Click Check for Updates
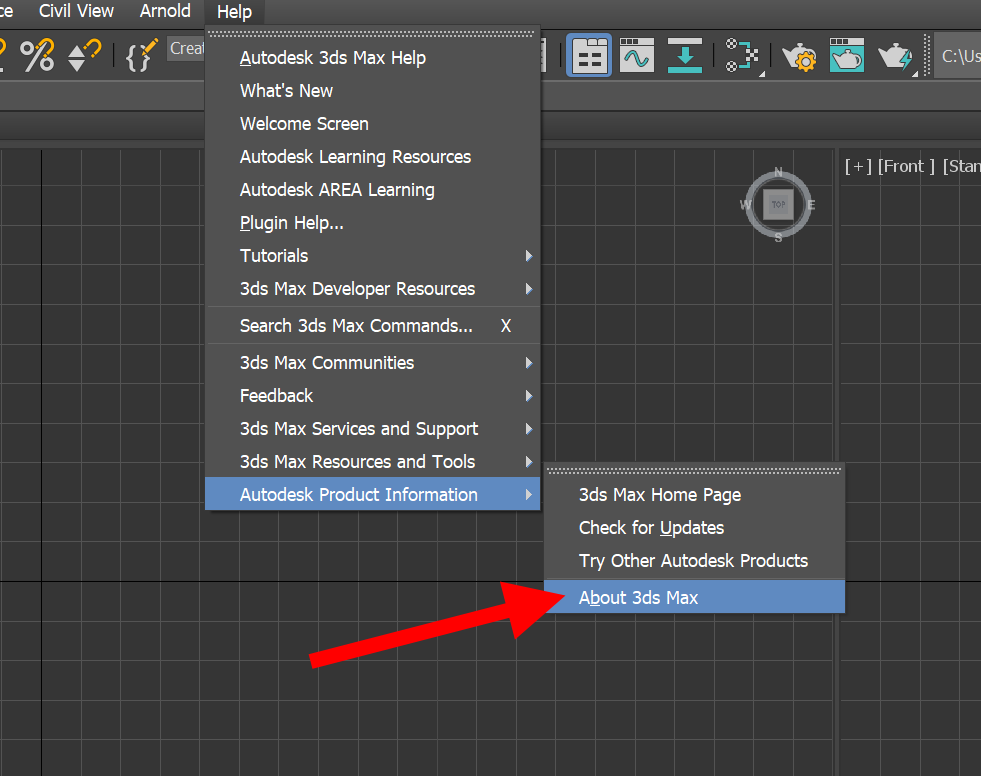 [x=694, y=528]
